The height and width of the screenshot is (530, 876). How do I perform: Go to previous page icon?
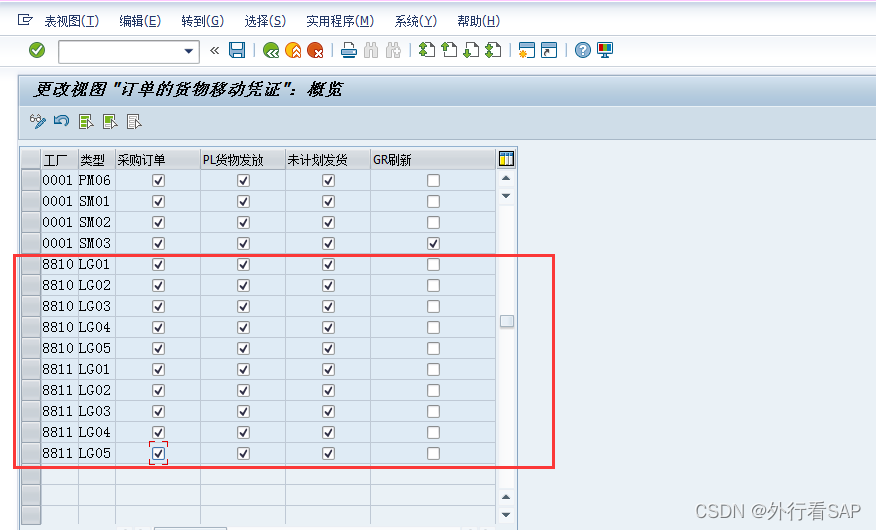click(449, 50)
